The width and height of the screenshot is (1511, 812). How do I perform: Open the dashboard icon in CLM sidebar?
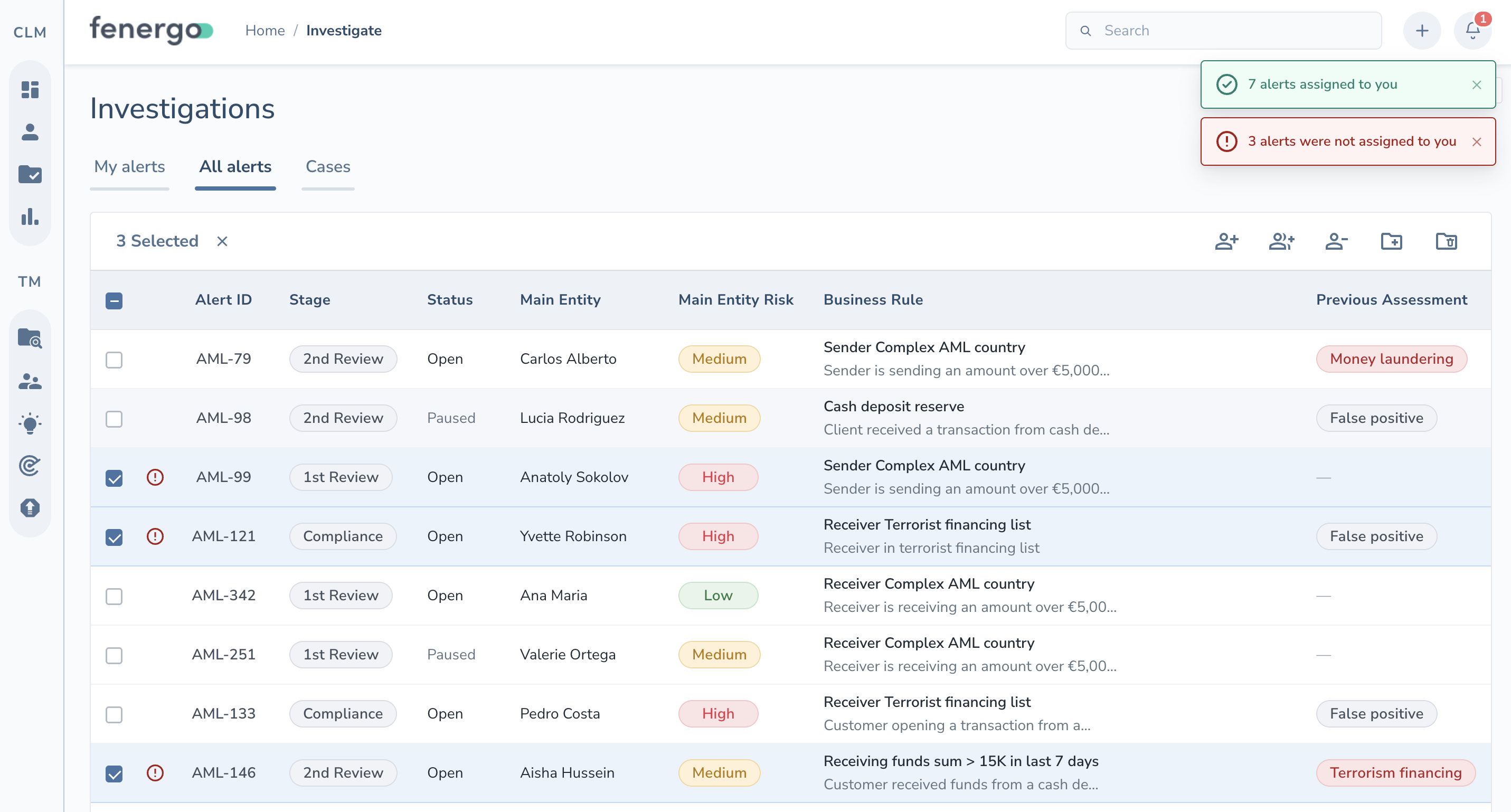pos(30,90)
